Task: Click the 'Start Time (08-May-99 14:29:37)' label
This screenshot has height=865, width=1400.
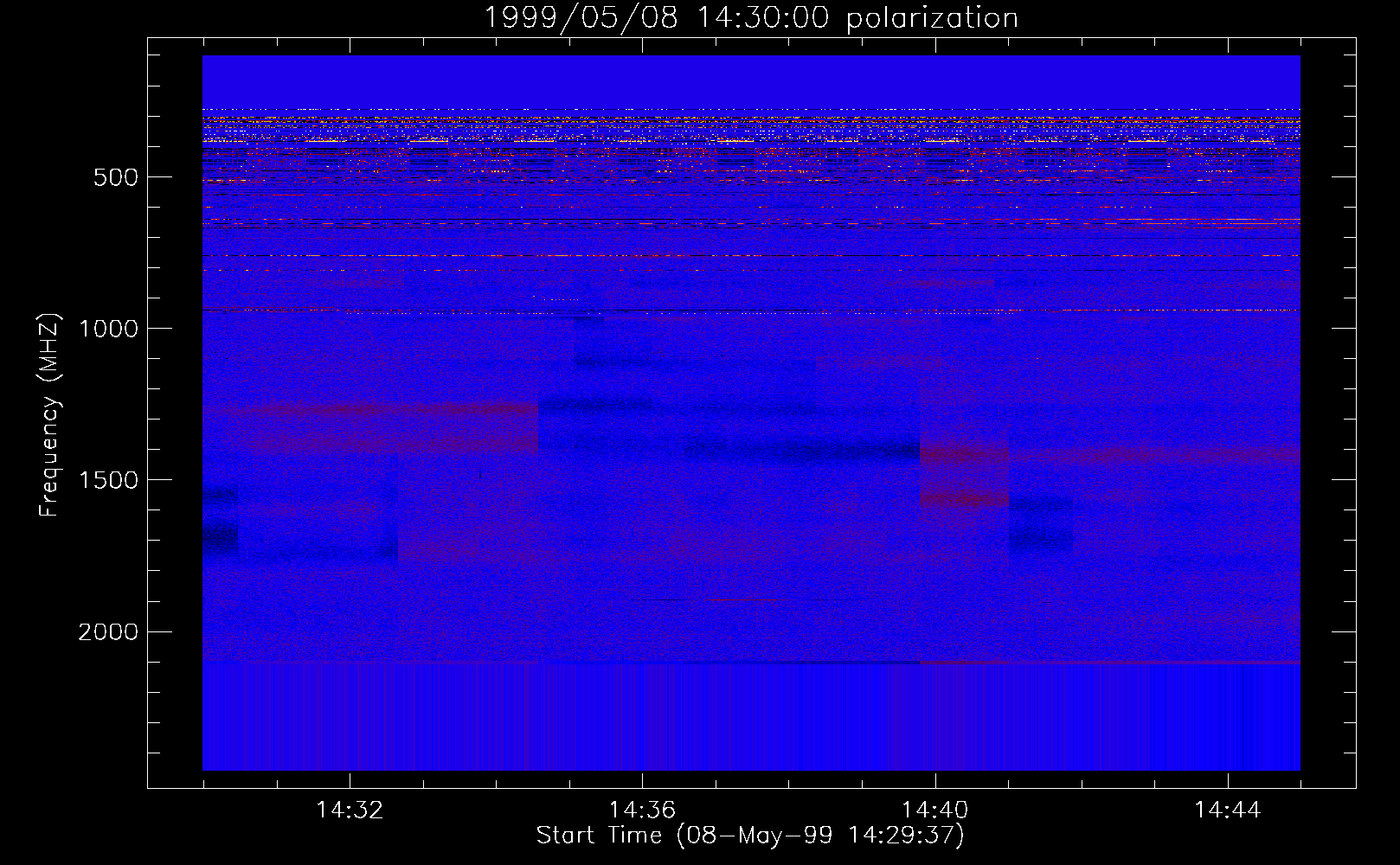Action: point(750,836)
